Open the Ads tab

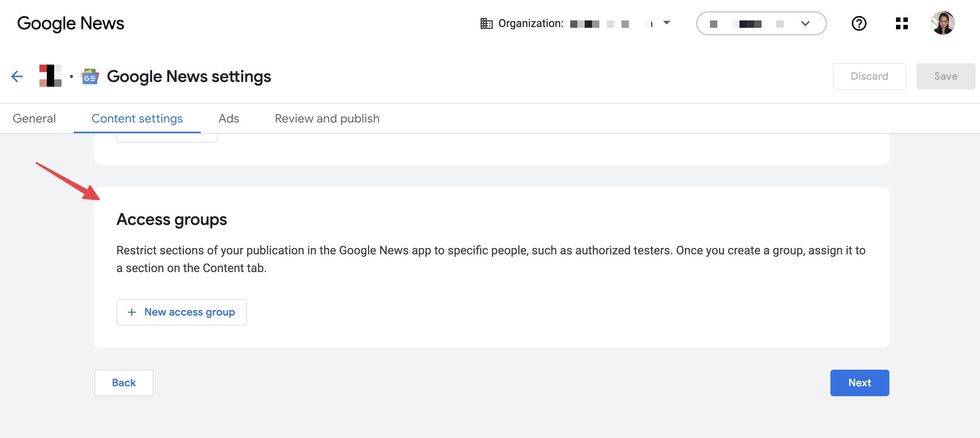point(229,118)
